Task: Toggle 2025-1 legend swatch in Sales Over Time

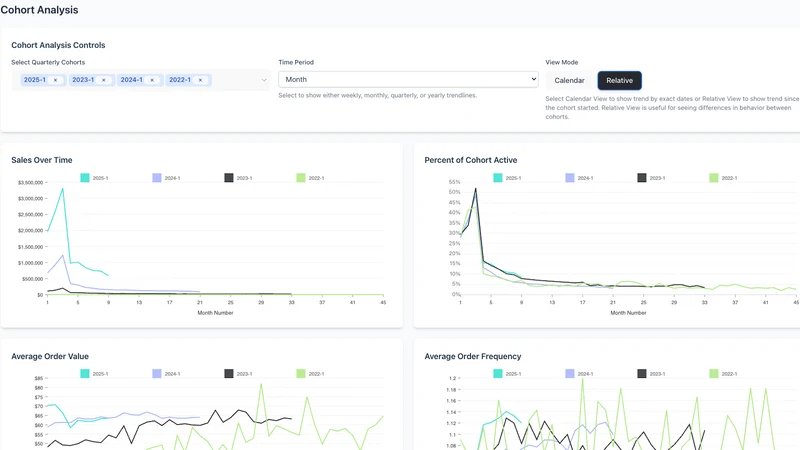Action: [x=85, y=178]
